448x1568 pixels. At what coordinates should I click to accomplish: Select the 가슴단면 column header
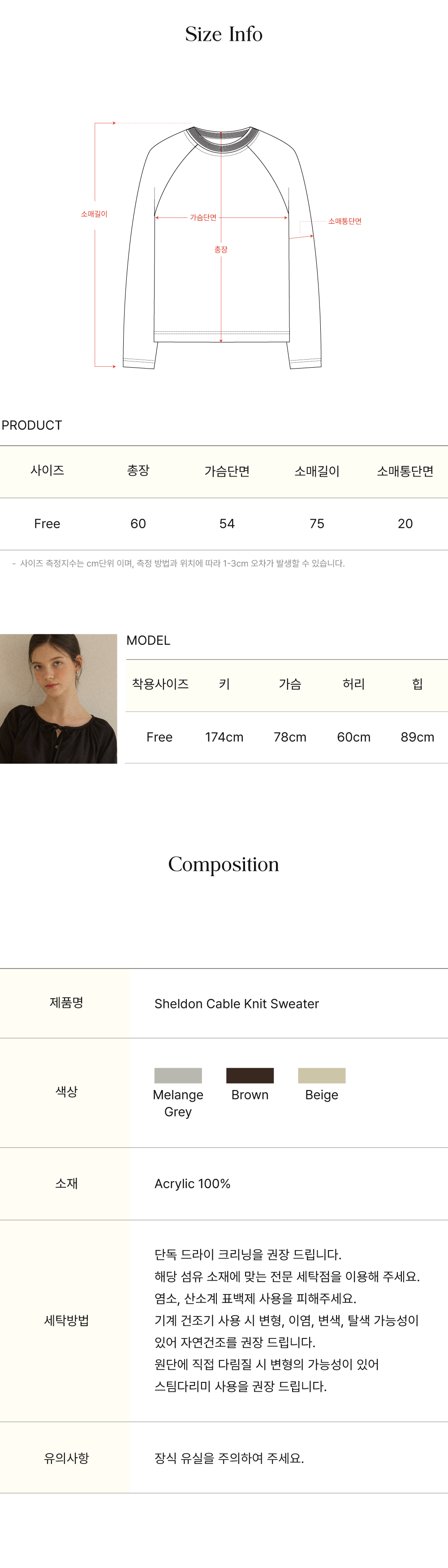tap(227, 471)
